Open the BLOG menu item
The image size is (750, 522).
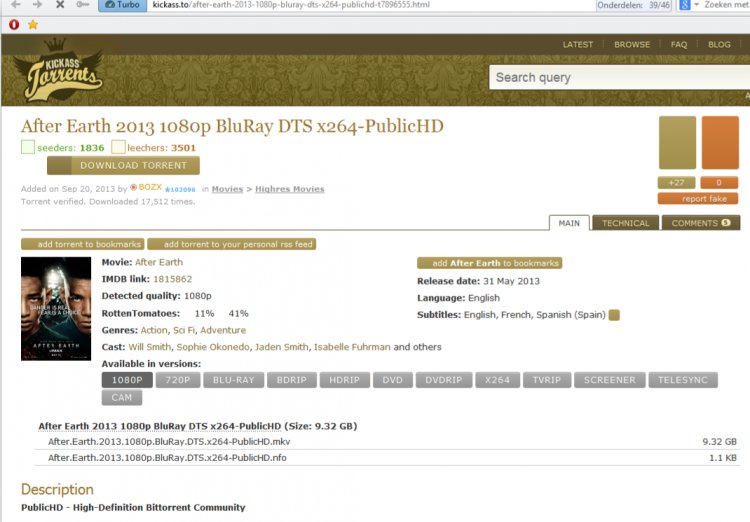(x=719, y=44)
